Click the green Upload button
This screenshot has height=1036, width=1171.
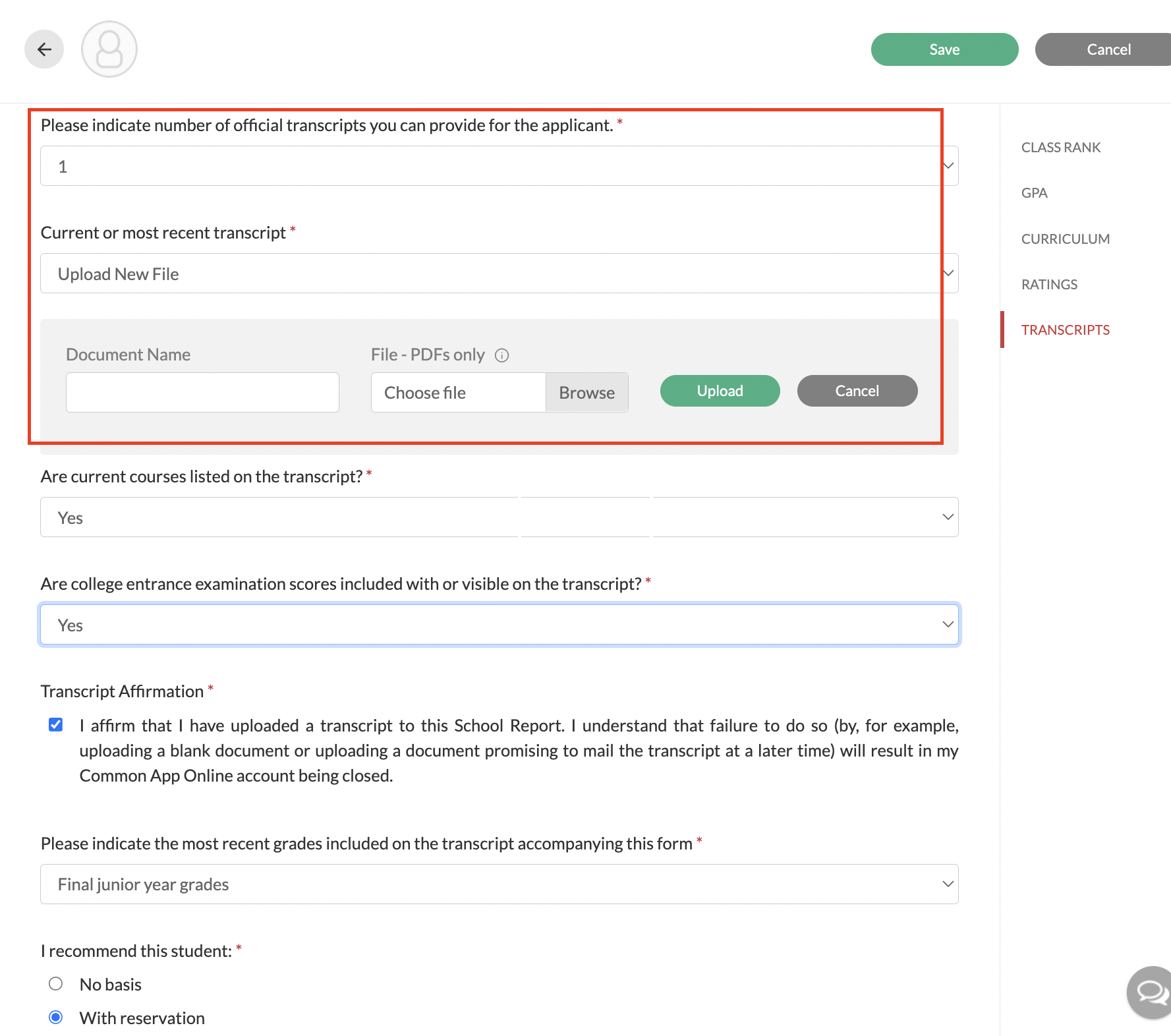coord(720,391)
